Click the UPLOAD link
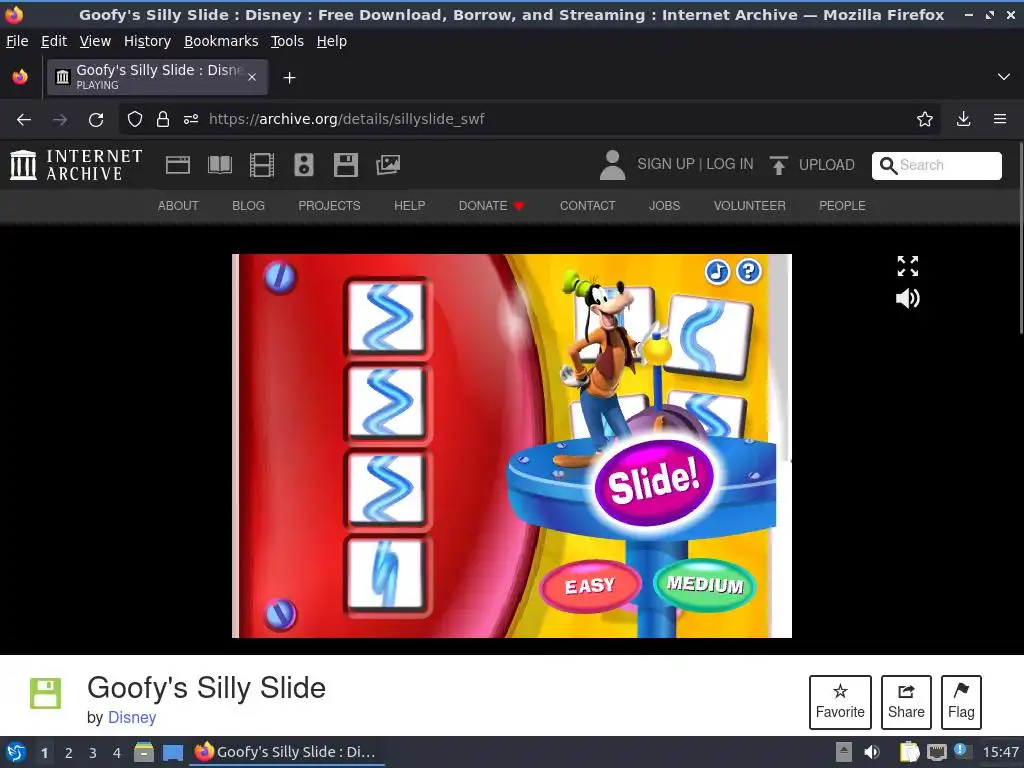The width and height of the screenshot is (1024, 768). tap(826, 165)
